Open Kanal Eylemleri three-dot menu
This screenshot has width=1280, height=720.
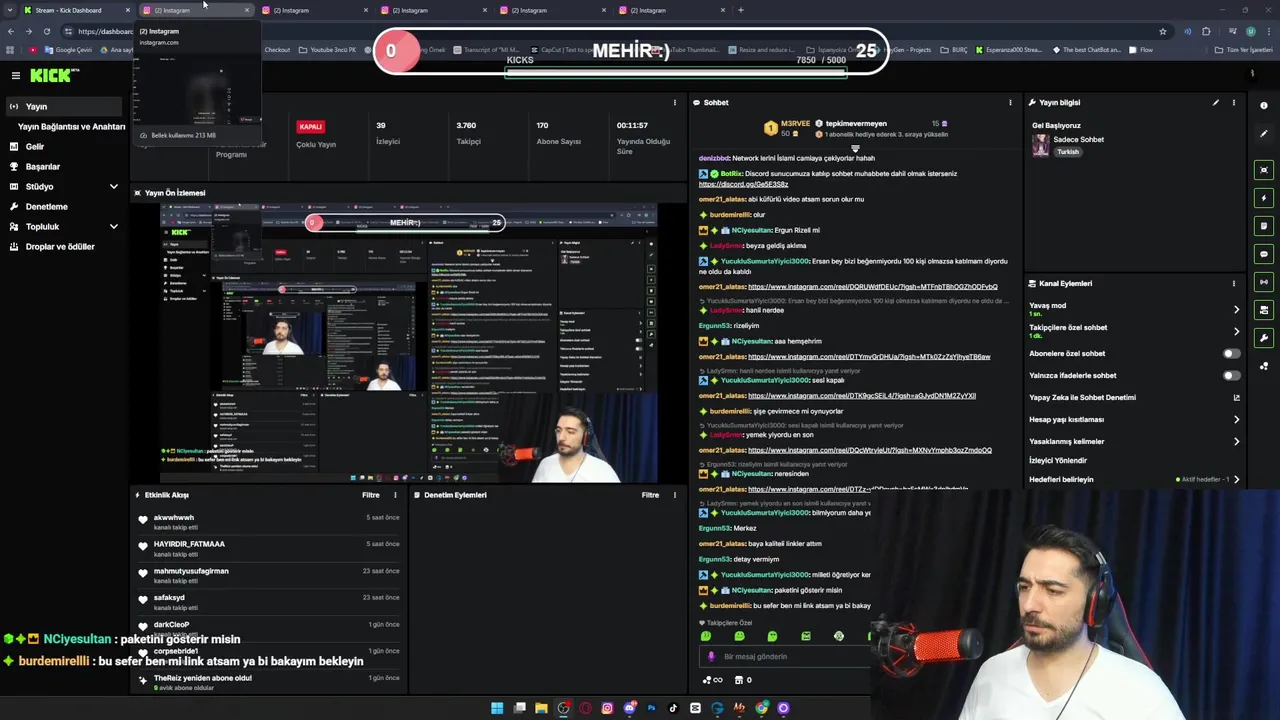coord(1234,283)
